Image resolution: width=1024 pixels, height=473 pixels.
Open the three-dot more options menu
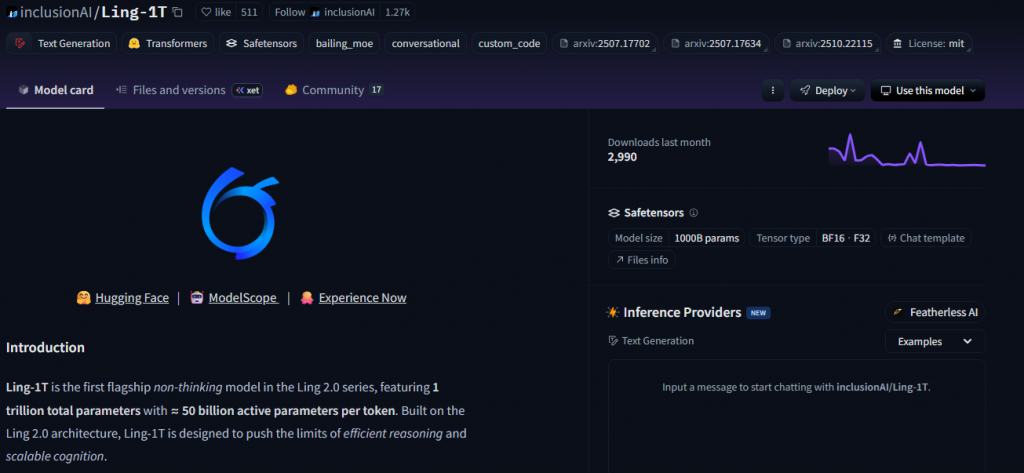771,90
